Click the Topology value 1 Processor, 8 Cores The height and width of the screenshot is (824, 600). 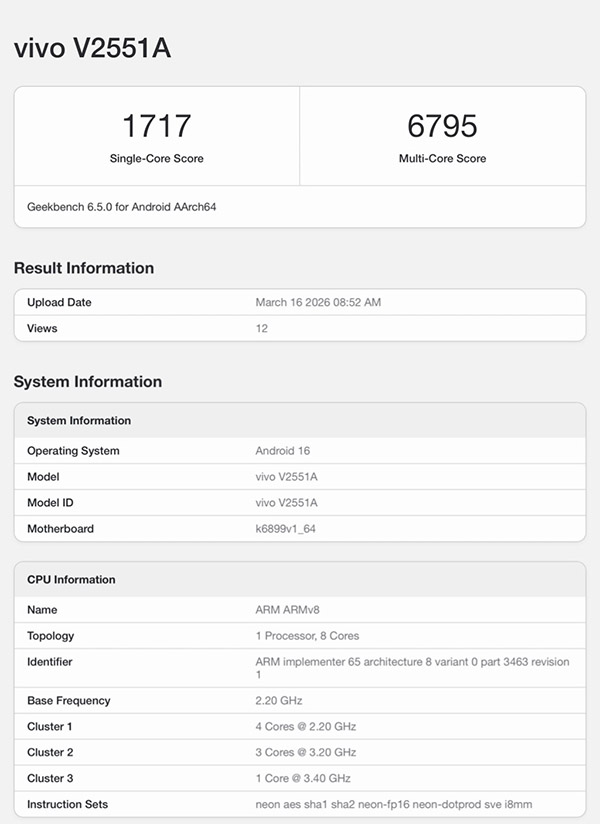coord(307,636)
